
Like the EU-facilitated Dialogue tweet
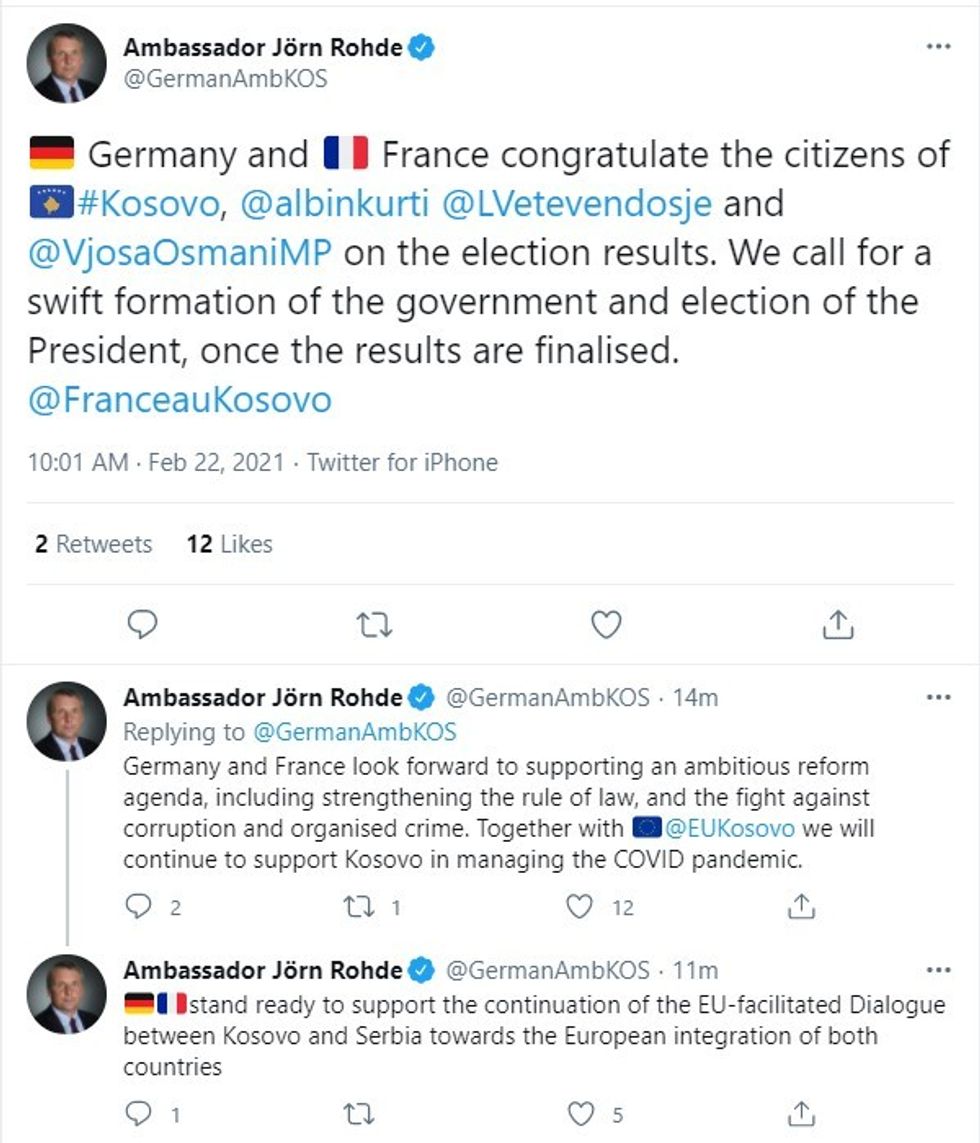[580, 1113]
